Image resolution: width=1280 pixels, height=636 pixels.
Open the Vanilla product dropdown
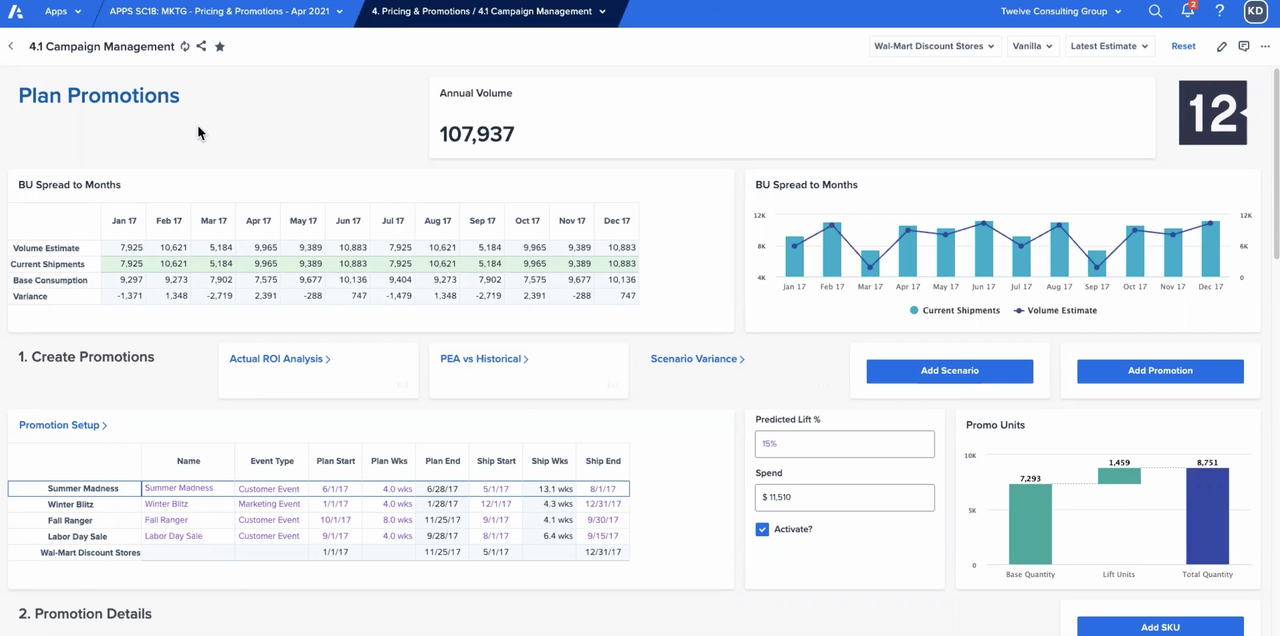pyautogui.click(x=1032, y=46)
